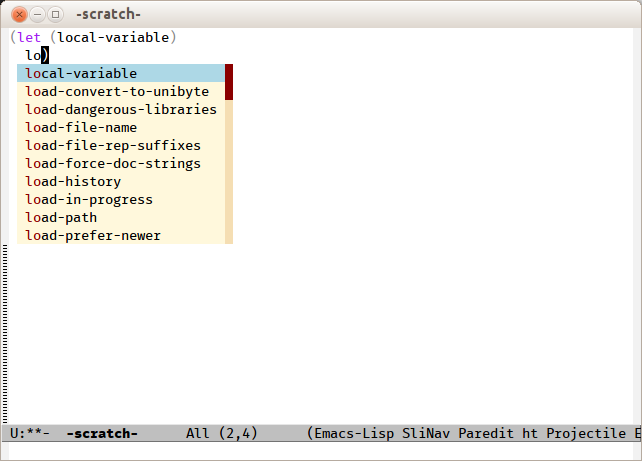The height and width of the screenshot is (461, 642).
Task: Pick the load-history candidate
Action: click(x=73, y=181)
